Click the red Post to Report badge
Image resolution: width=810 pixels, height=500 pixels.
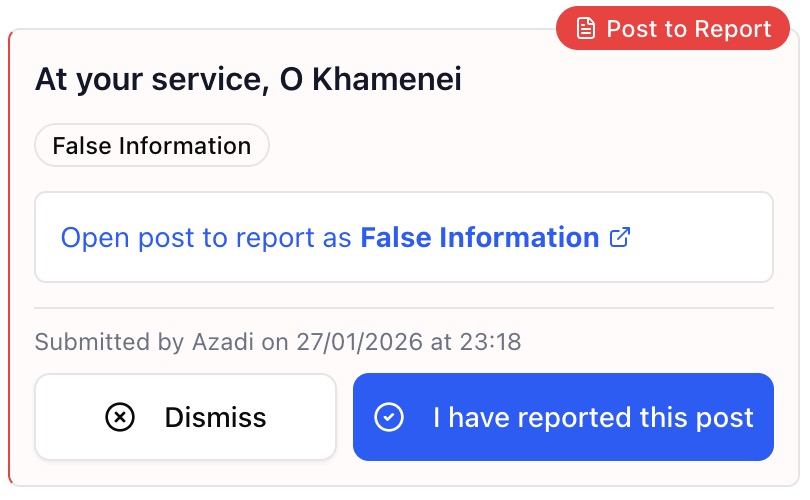(672, 29)
